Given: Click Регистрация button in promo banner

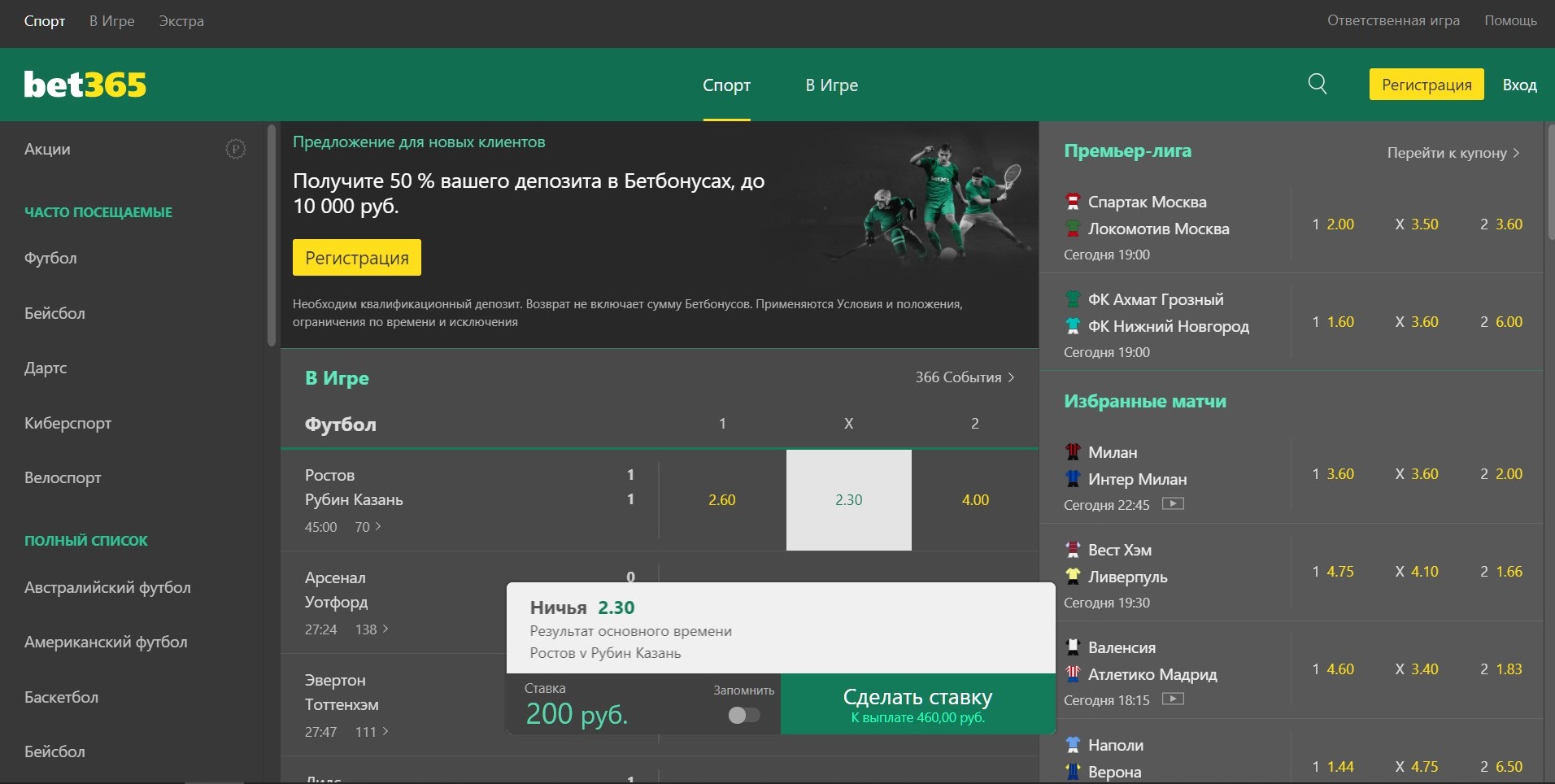Looking at the screenshot, I should coord(357,258).
